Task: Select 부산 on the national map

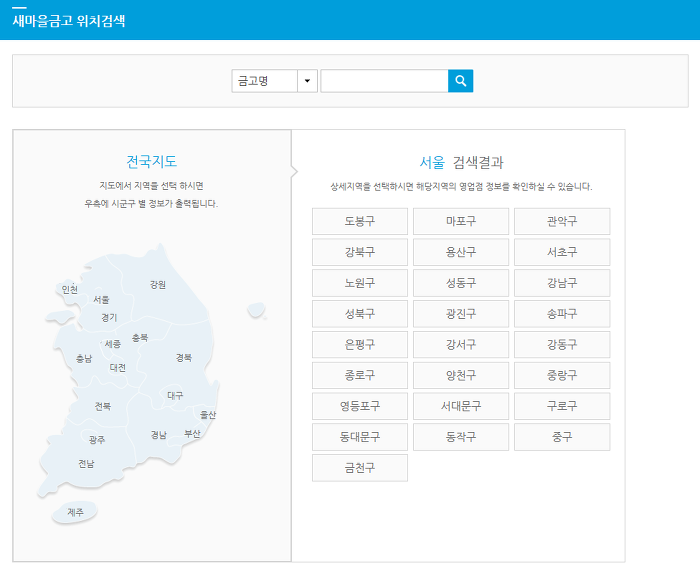Action: click(192, 433)
